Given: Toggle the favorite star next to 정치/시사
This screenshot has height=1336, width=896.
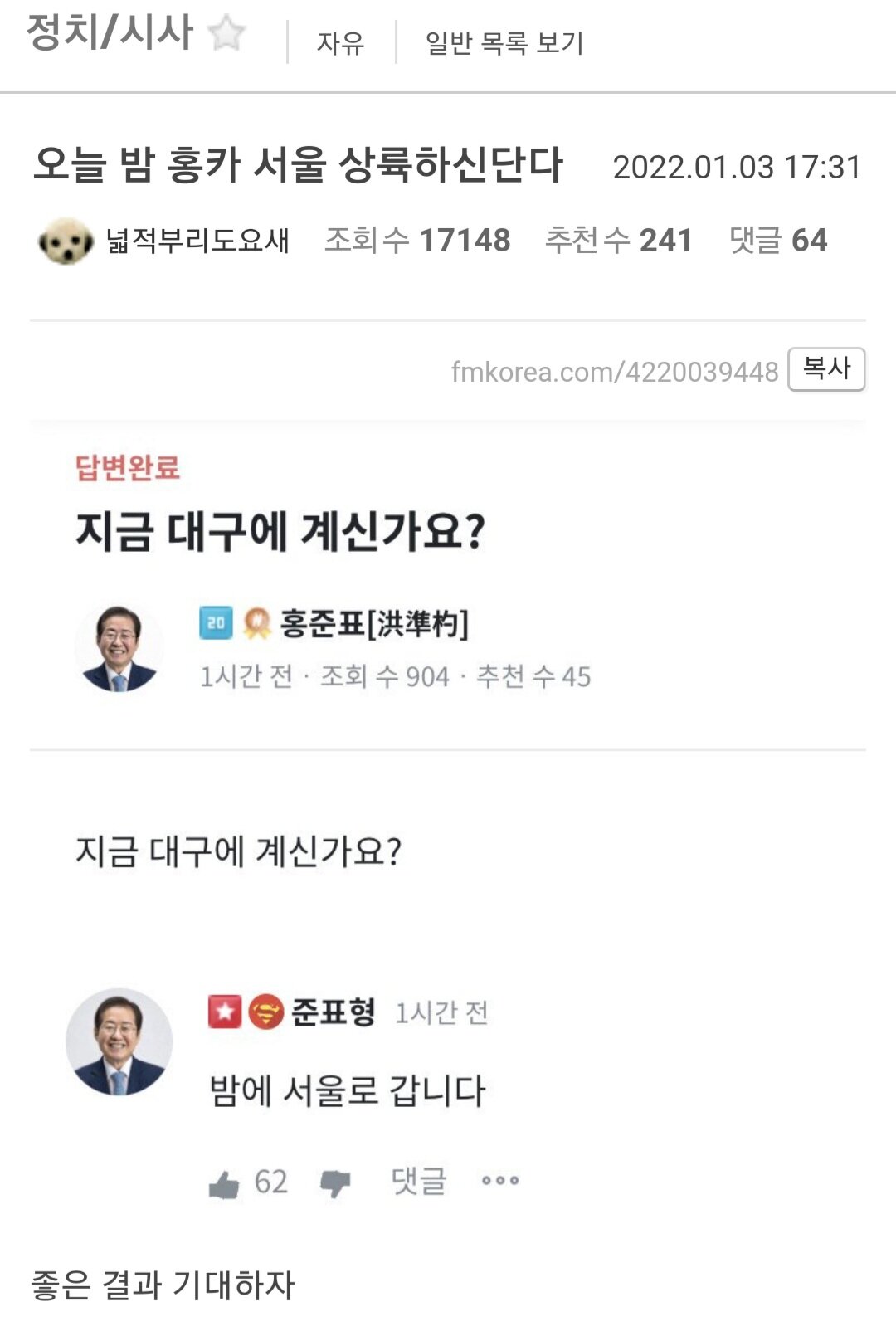Looking at the screenshot, I should (226, 34).
